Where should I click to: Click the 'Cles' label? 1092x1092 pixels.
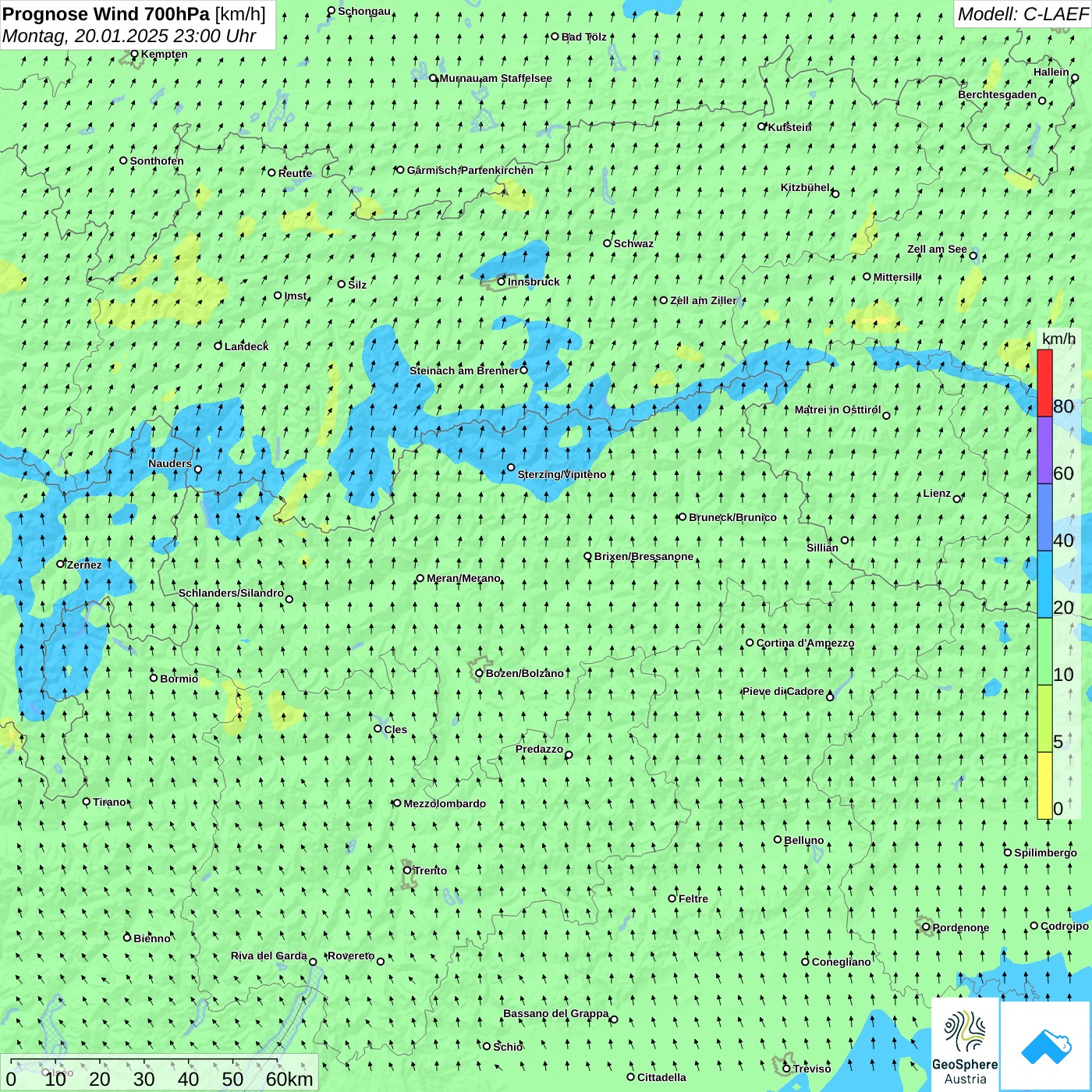(395, 729)
